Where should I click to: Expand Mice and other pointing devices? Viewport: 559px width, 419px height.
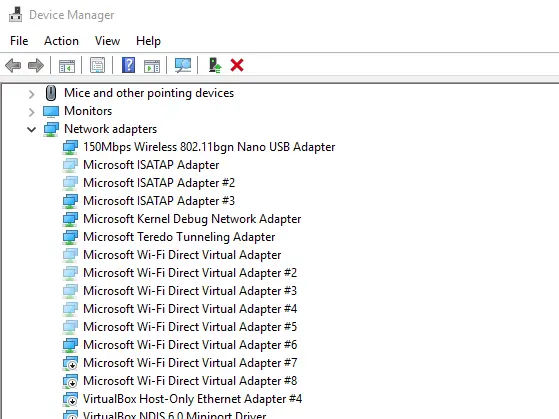(x=31, y=94)
